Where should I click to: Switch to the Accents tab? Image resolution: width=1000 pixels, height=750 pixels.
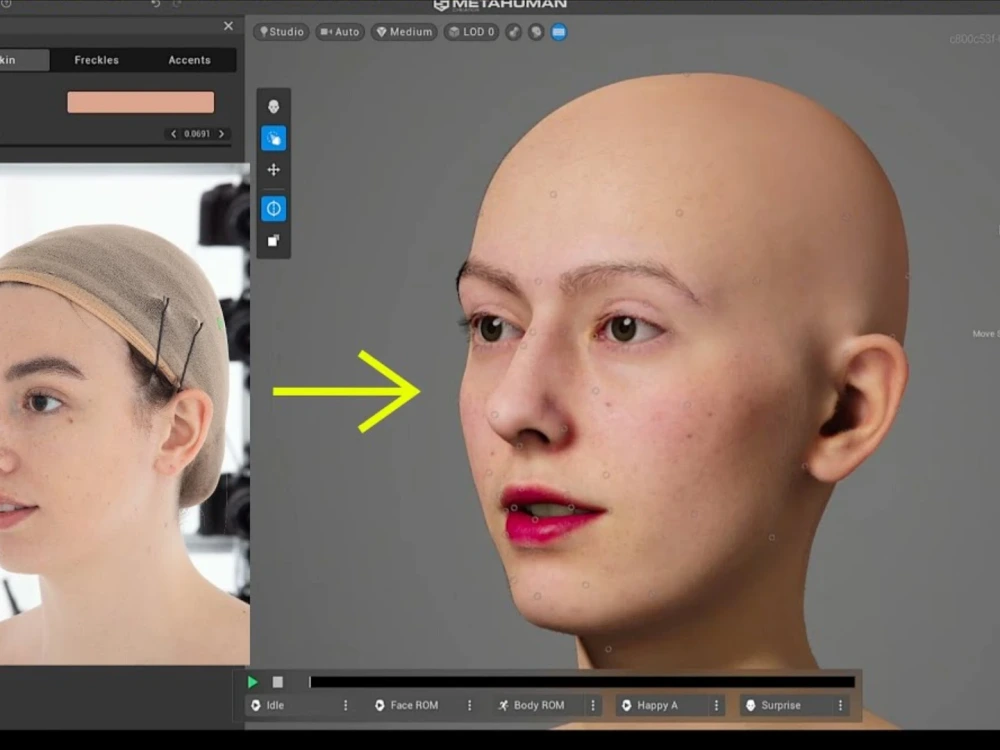[189, 60]
